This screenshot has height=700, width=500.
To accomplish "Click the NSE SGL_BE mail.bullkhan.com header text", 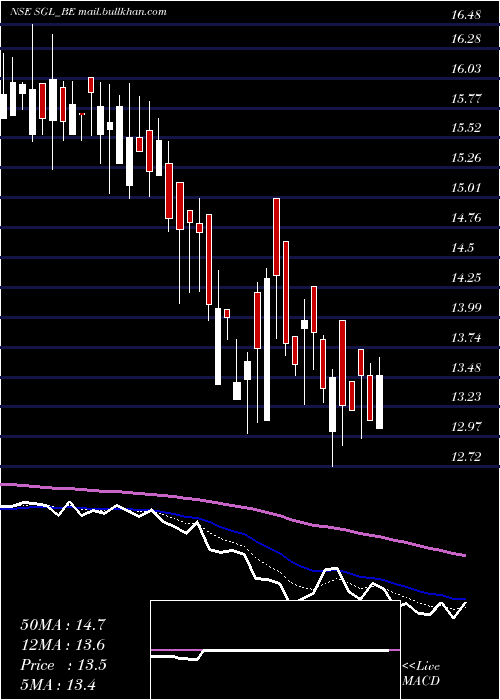I will click(88, 12).
